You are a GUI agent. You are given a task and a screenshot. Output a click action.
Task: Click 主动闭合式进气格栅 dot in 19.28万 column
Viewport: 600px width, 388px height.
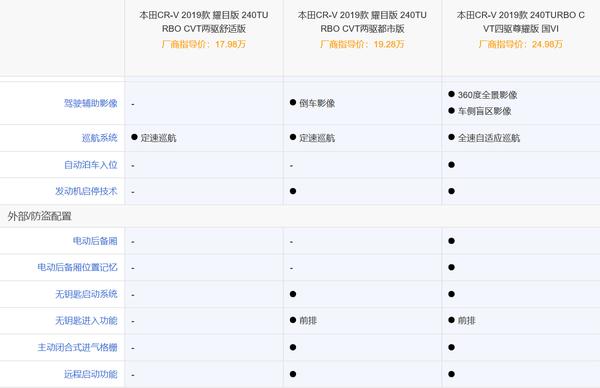point(293,347)
